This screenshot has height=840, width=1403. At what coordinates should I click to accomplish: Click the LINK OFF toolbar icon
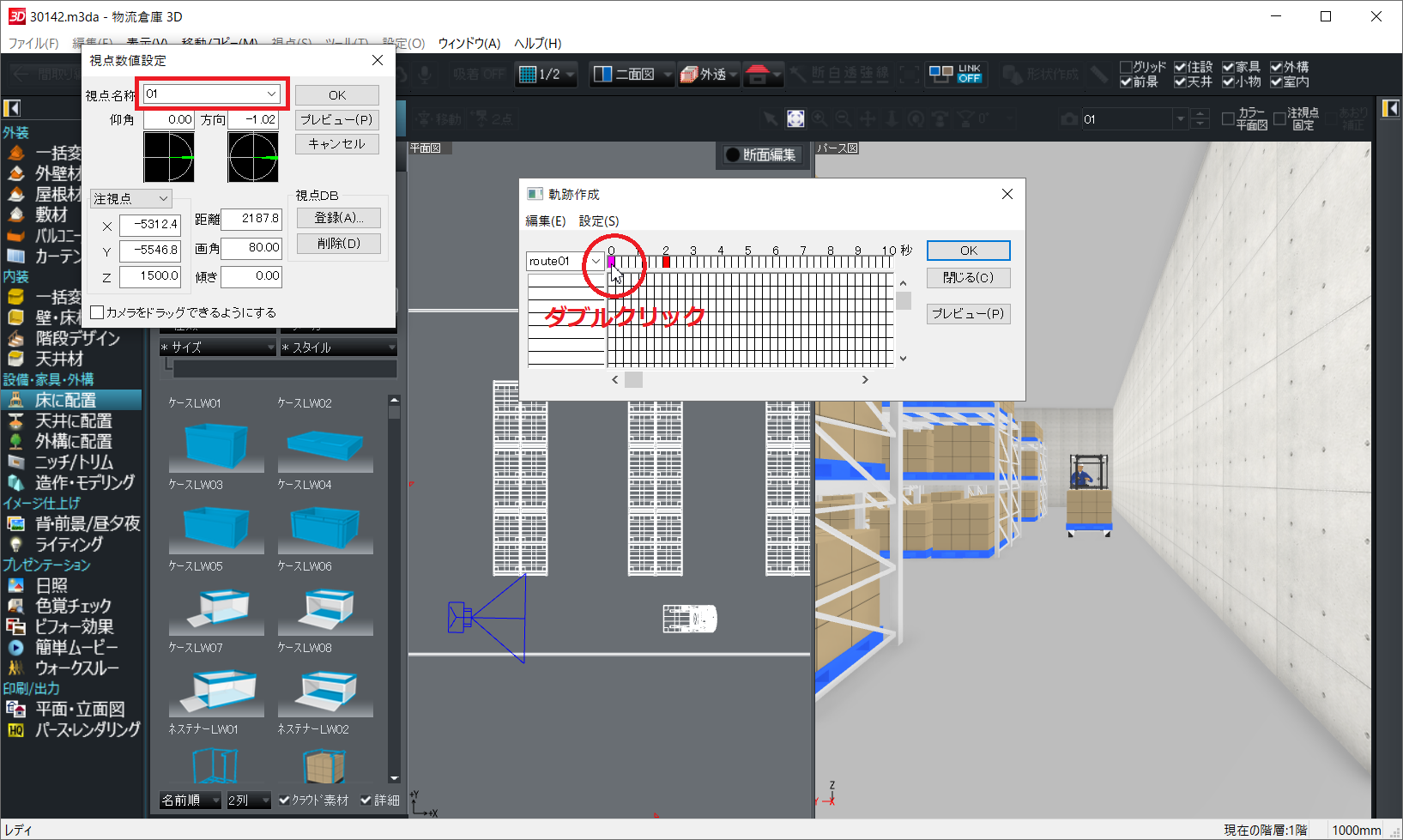point(955,75)
